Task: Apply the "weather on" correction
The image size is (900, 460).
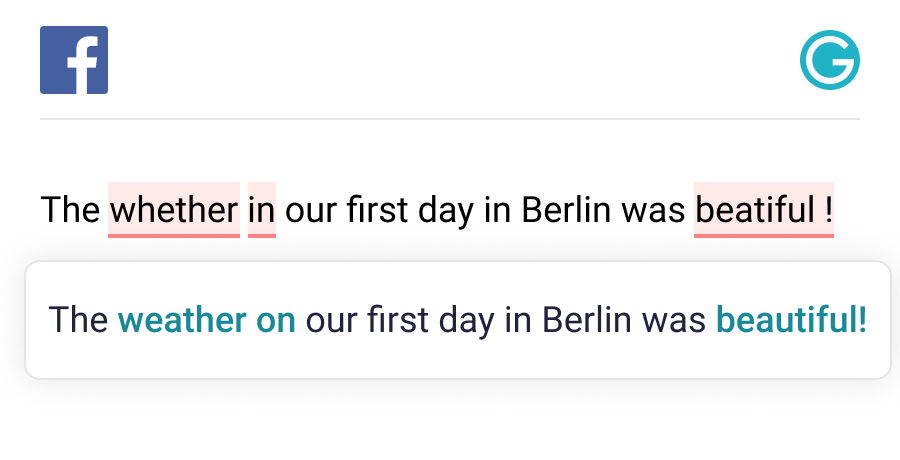Action: tap(207, 320)
